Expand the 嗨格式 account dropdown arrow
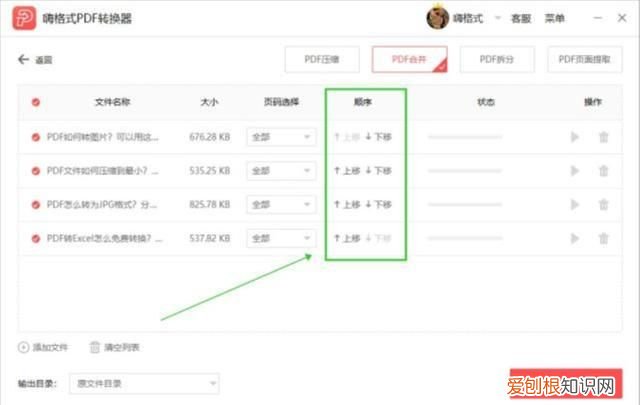640x405 pixels. 498,18
